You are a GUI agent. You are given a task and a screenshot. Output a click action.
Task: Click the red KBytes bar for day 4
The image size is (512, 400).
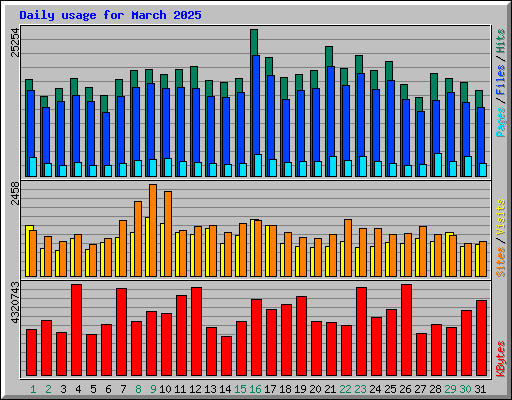(x=76, y=330)
